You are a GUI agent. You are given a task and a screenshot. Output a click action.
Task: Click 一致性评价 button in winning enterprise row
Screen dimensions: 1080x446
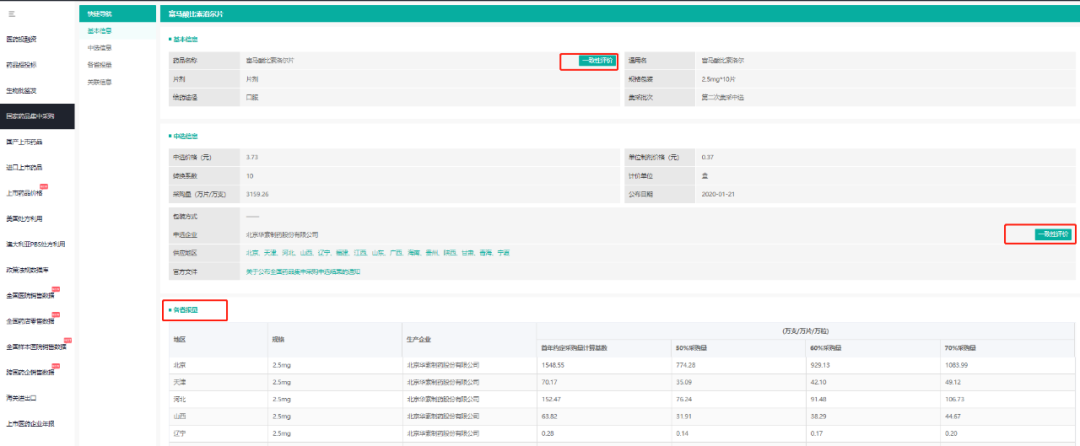tap(1040, 234)
